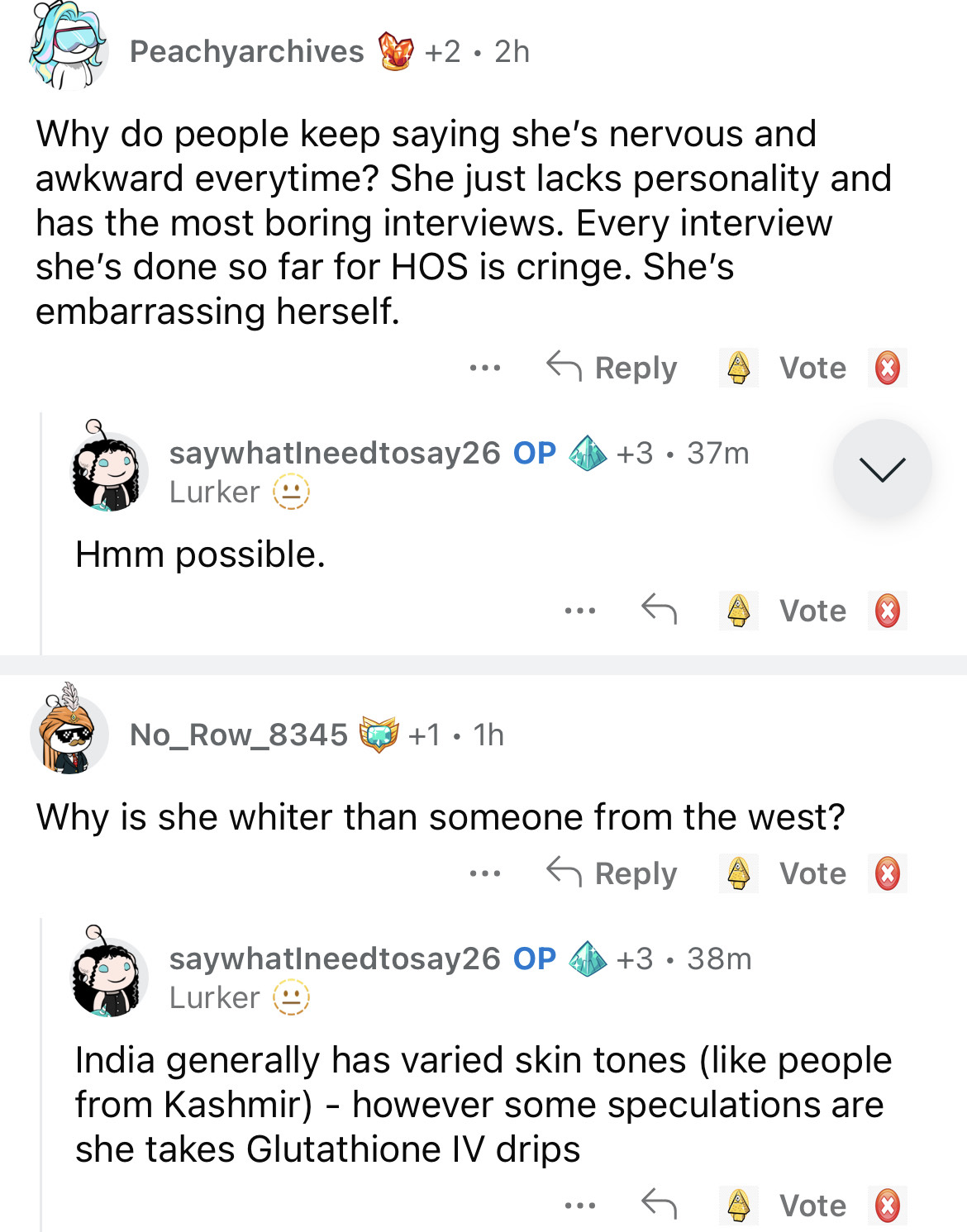Open more options on Peachyarchives comment
967x1232 pixels.
[x=485, y=368]
